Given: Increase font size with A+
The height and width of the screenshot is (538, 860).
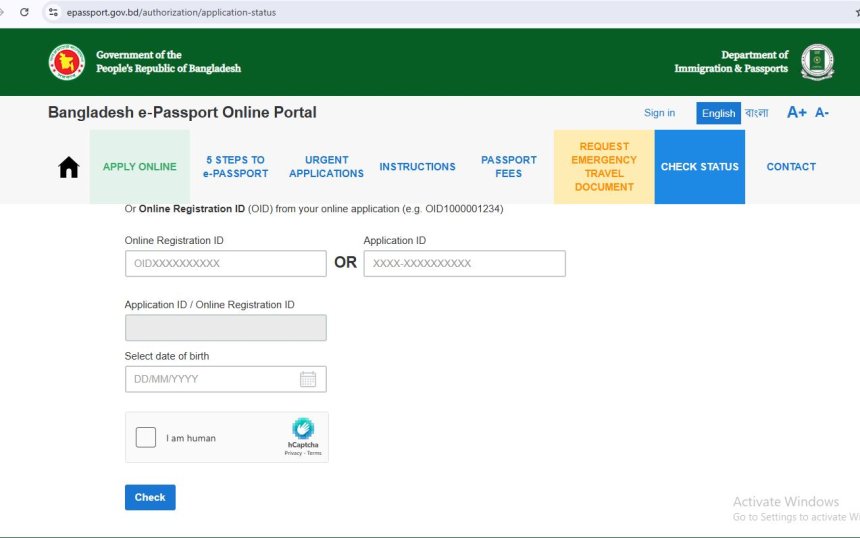Looking at the screenshot, I should click(x=796, y=113).
